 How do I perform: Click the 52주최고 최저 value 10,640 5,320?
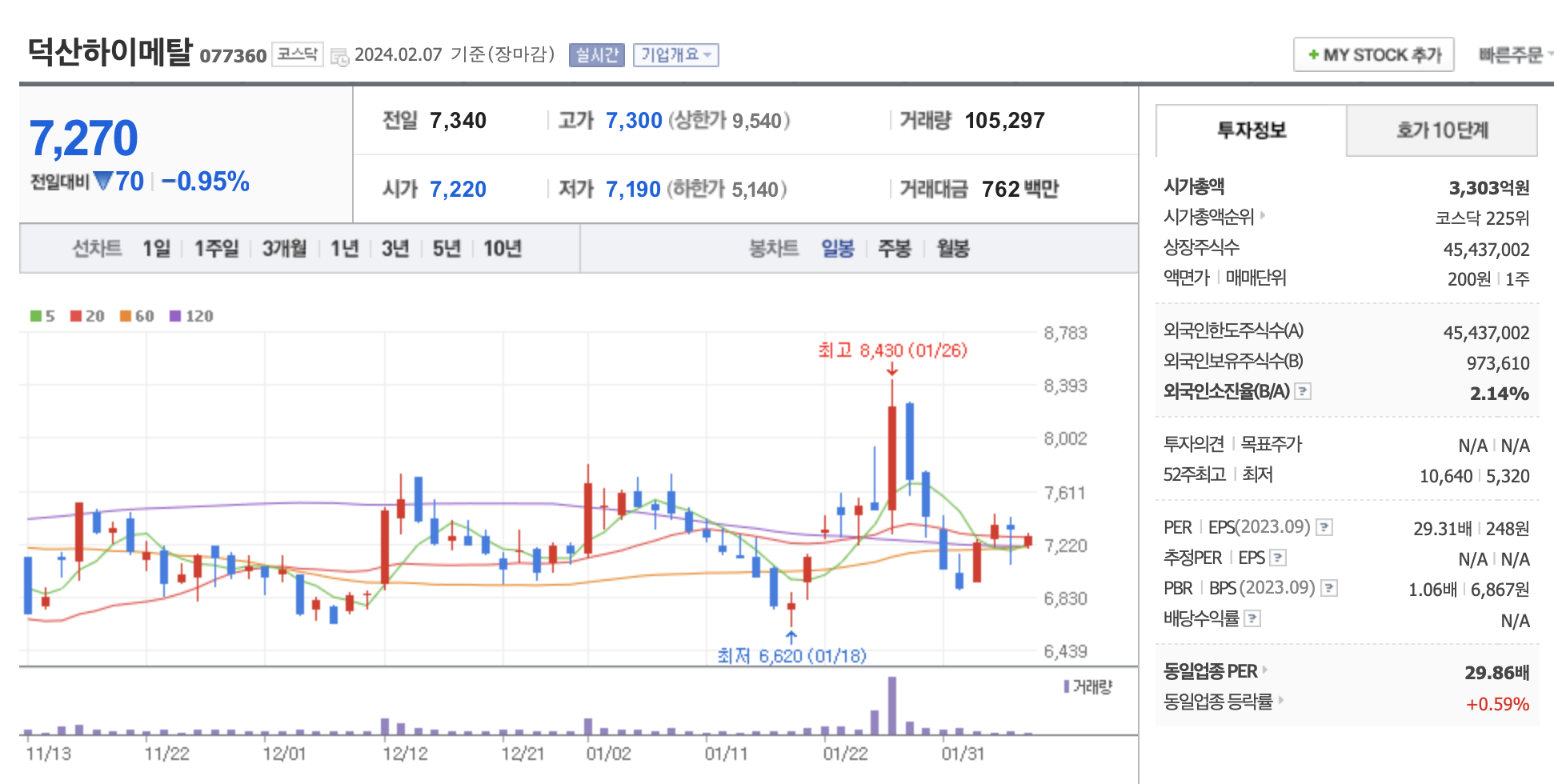[1475, 476]
